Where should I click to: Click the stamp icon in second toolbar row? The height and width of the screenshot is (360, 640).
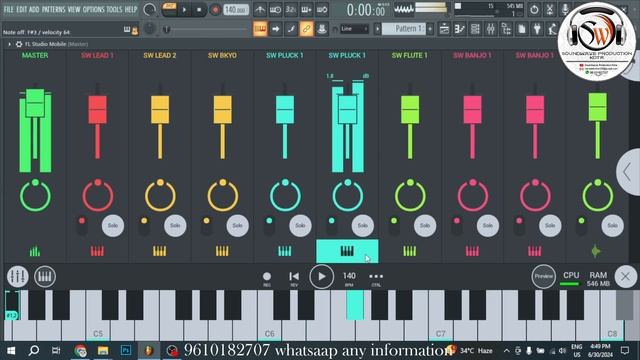[322, 29]
